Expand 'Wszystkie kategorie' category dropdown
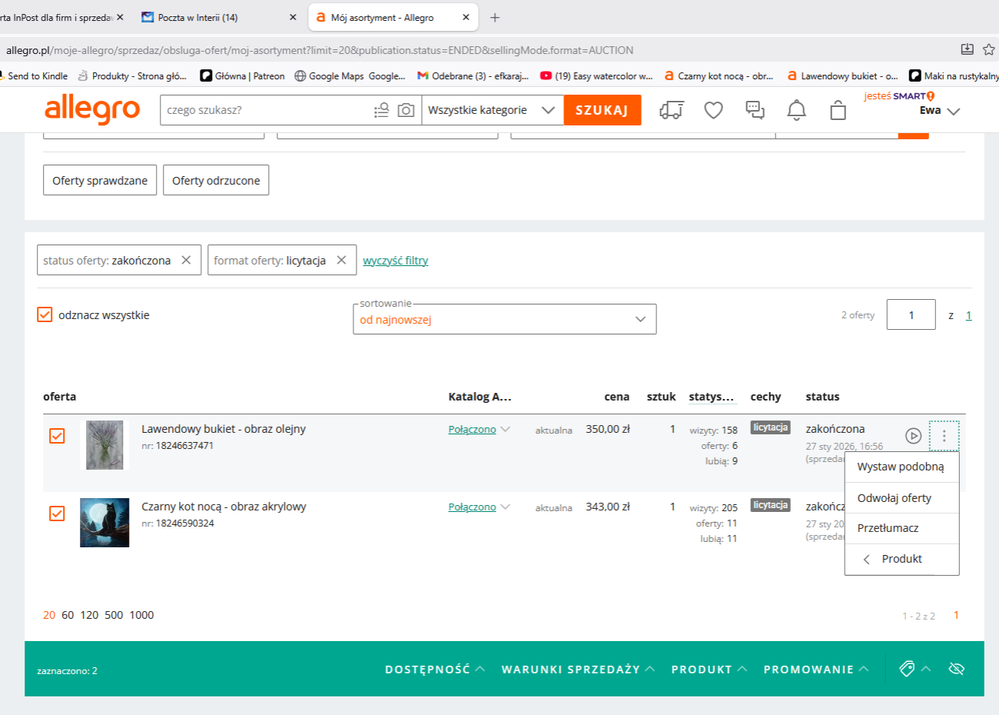The width and height of the screenshot is (999, 715). point(491,110)
